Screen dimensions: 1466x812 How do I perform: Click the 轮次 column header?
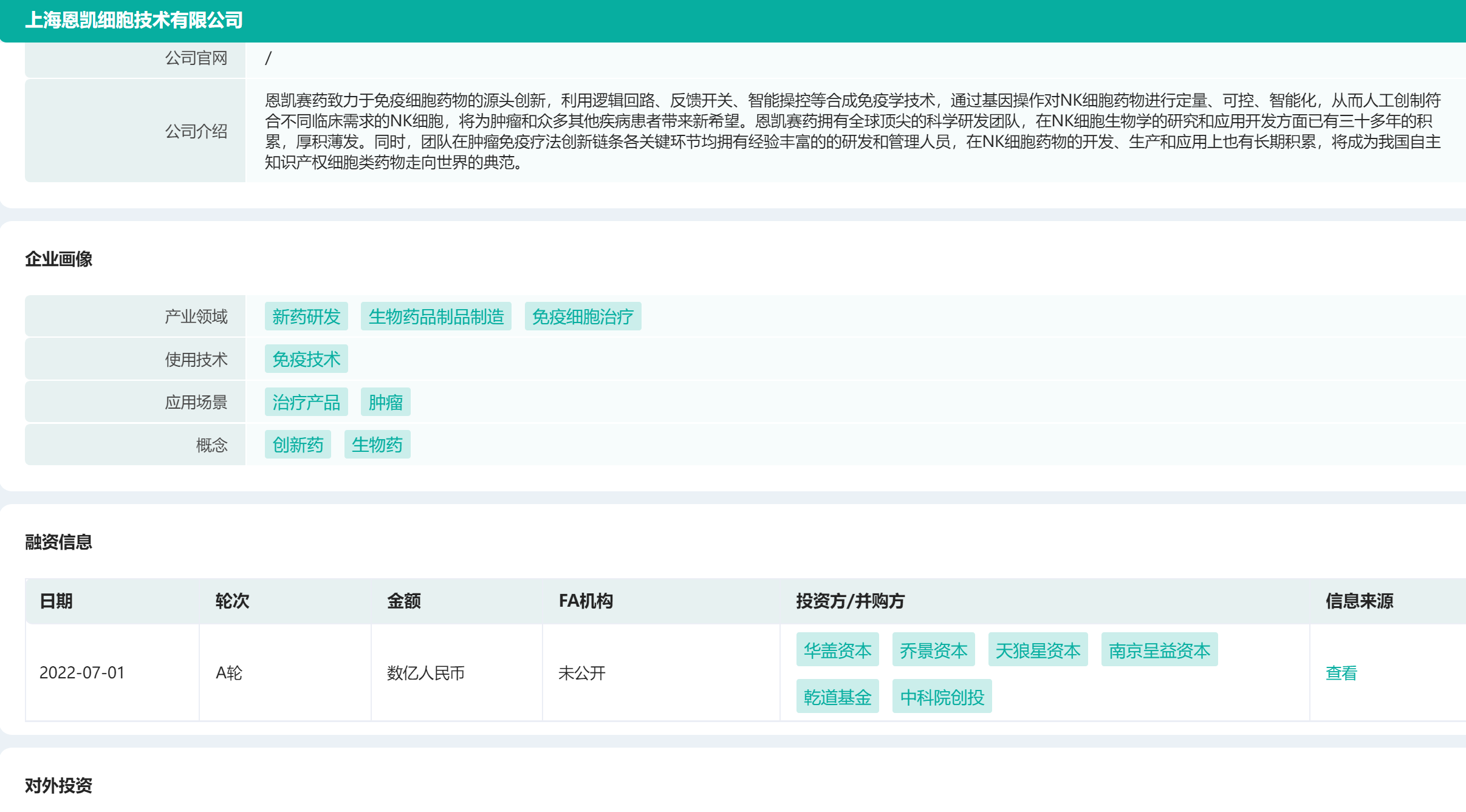pos(232,601)
